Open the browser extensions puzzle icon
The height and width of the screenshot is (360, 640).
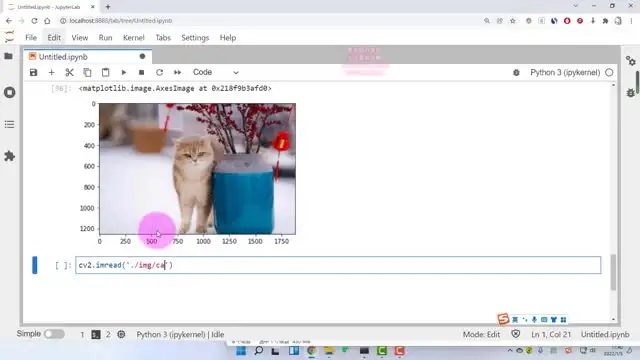[x=605, y=21]
